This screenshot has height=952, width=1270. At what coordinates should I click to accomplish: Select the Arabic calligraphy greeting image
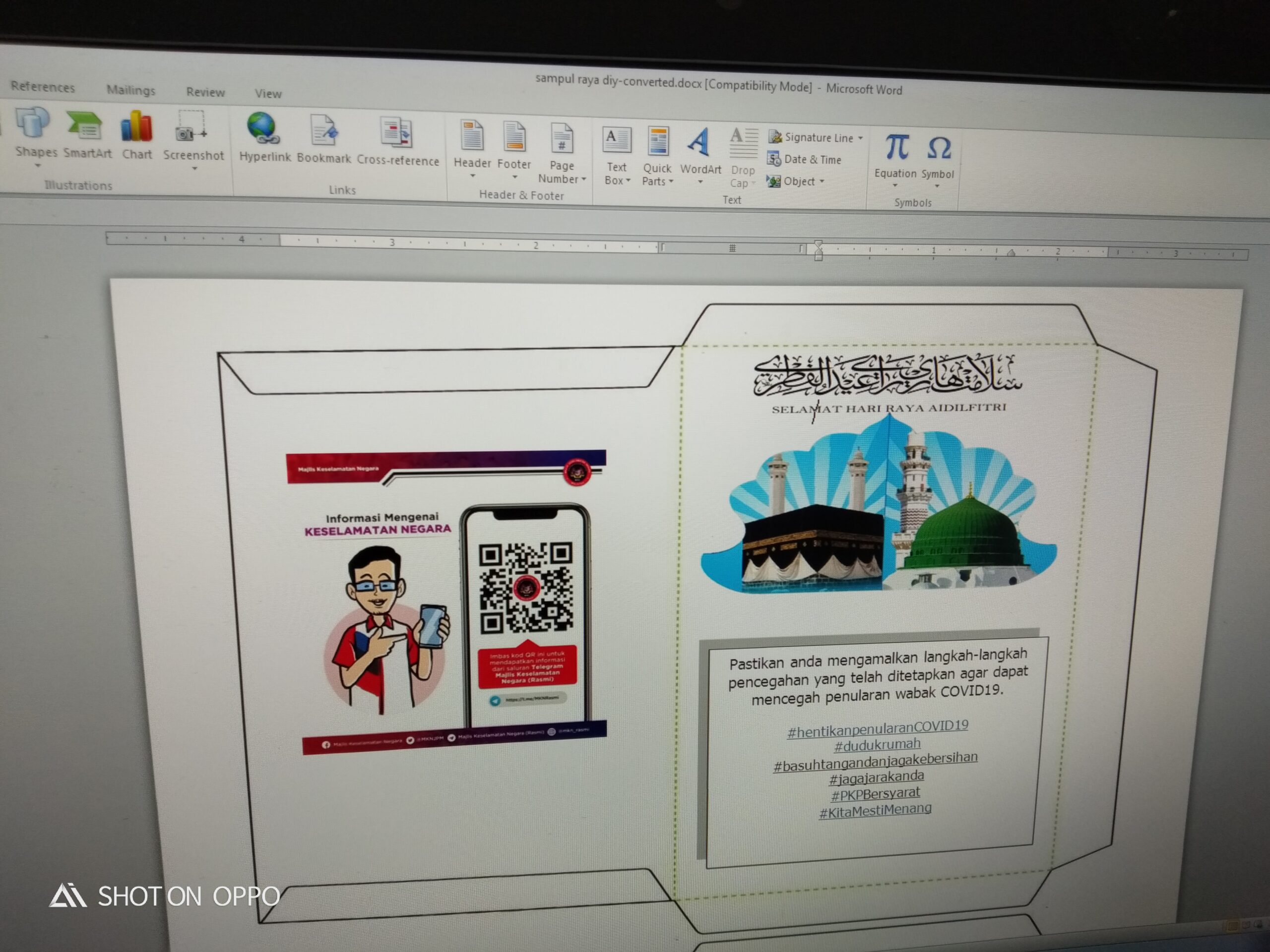[888, 375]
